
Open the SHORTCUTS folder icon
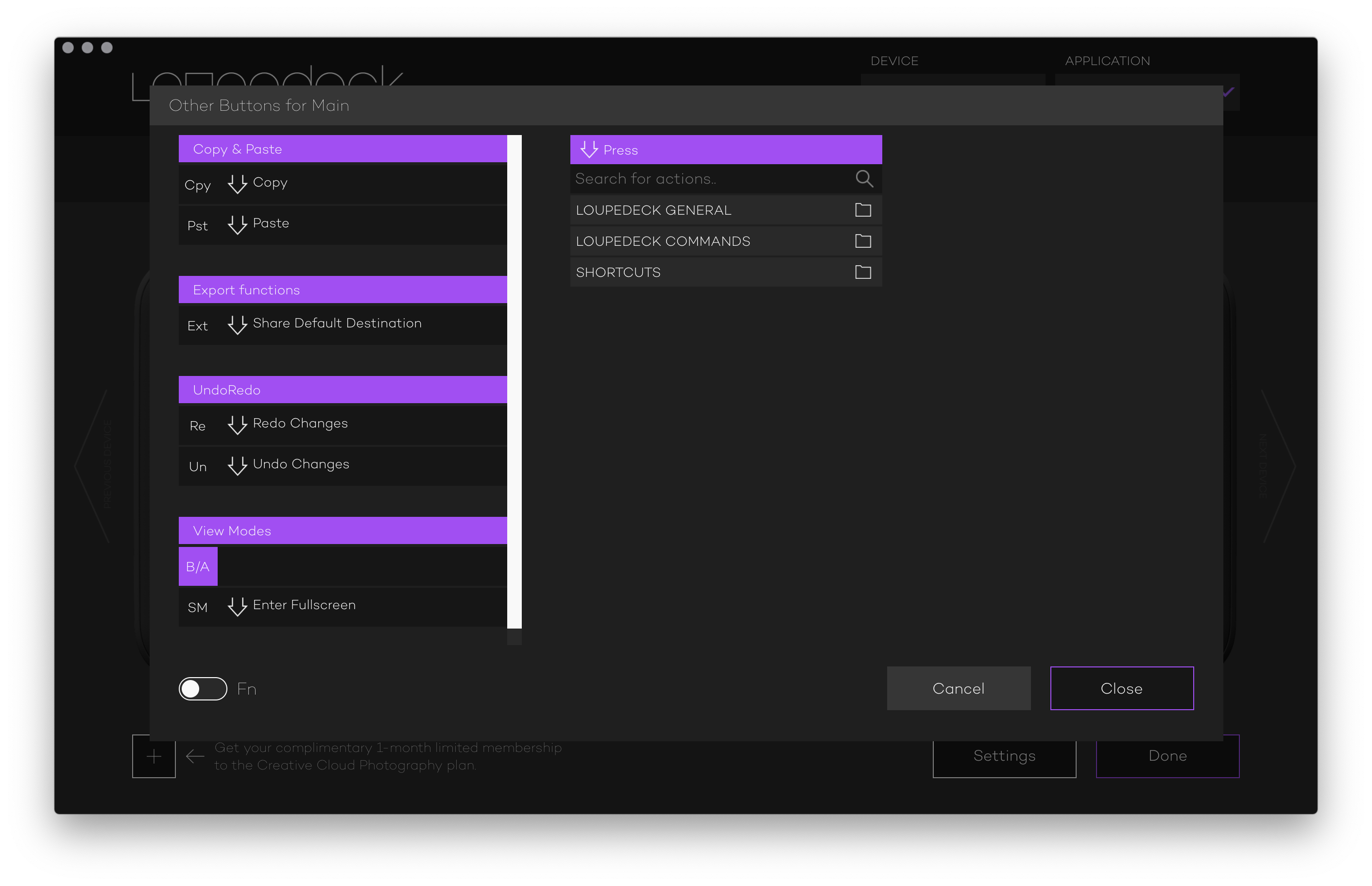862,272
